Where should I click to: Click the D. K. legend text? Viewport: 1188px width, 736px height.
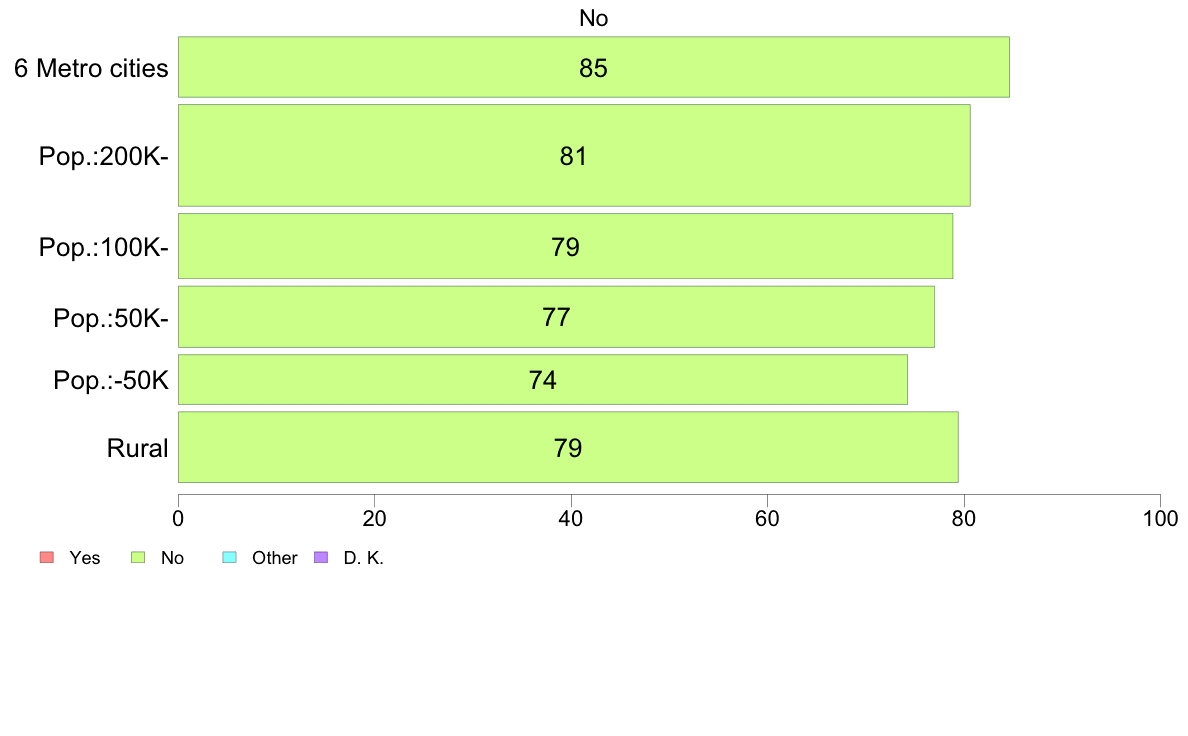coord(364,558)
